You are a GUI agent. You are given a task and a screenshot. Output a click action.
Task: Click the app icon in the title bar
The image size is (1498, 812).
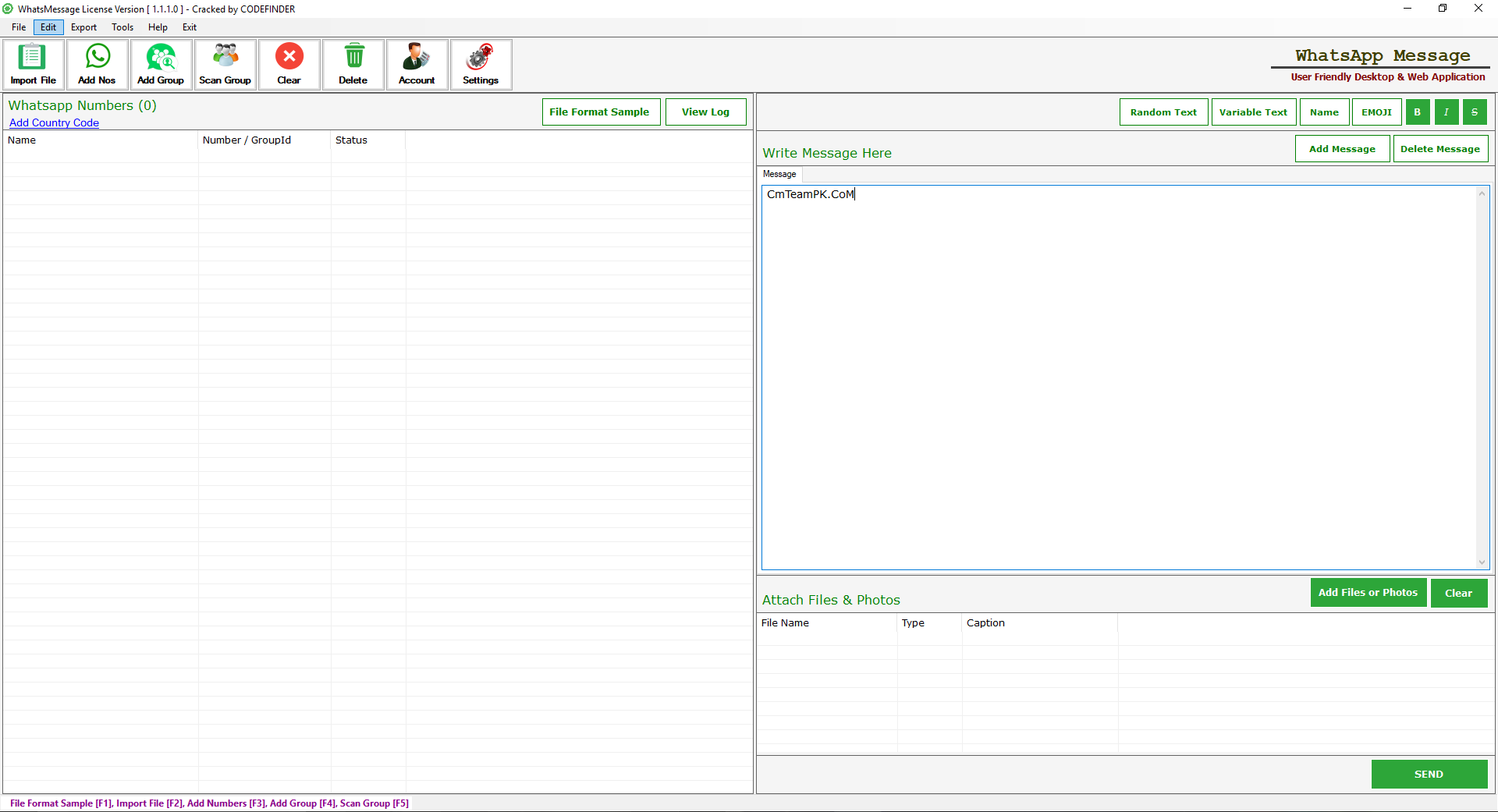tap(8, 9)
